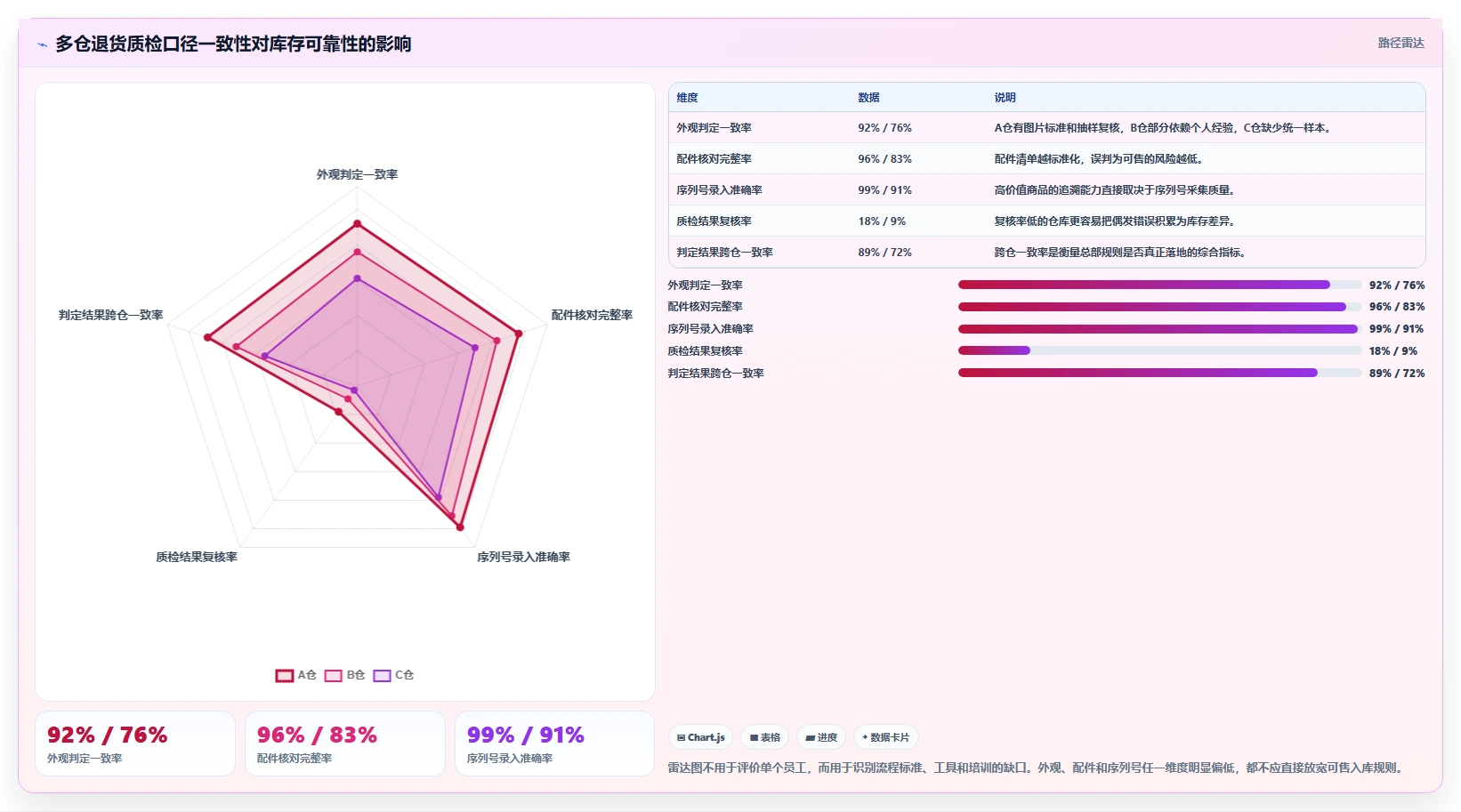The width and height of the screenshot is (1461, 812).
Task: Click the 数据卡片 tag
Action: coord(885,737)
